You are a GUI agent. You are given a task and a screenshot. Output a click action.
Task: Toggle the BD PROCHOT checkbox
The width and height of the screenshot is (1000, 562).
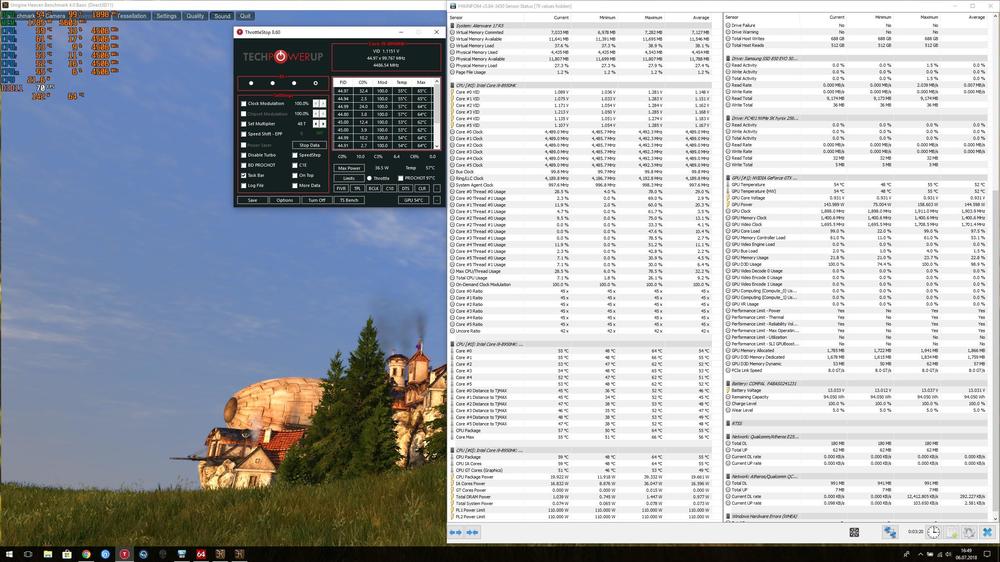coord(243,165)
